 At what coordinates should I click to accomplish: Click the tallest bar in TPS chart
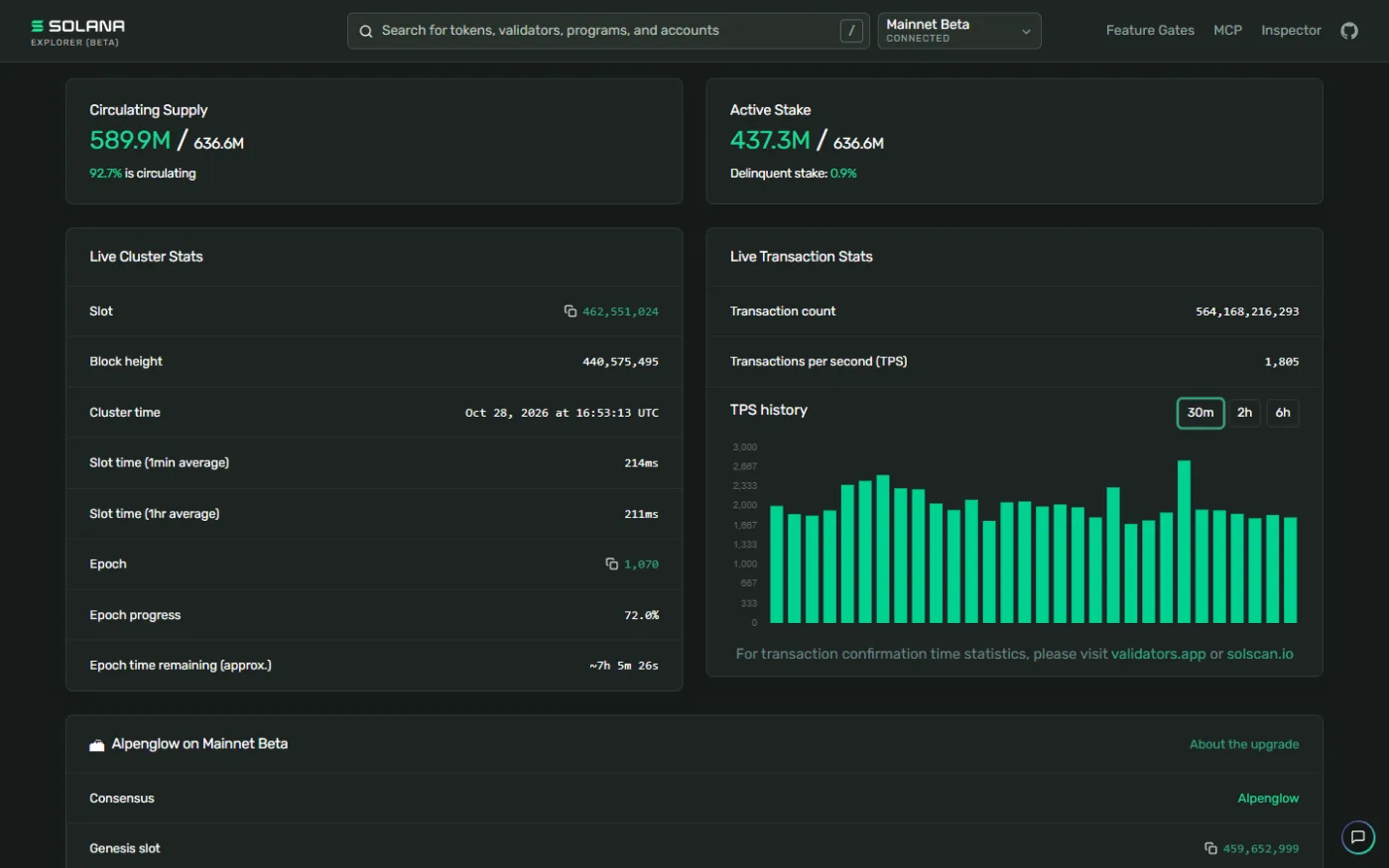(1184, 542)
